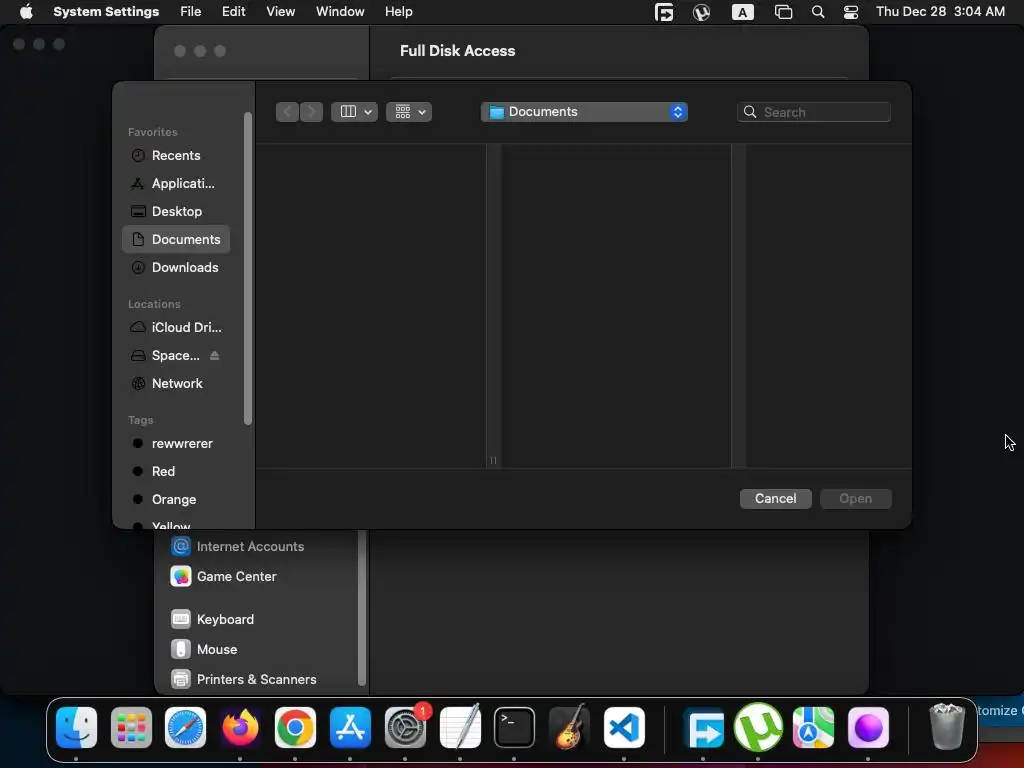Open Terminal from the Dock
Viewport: 1024px width, 768px height.
pyautogui.click(x=514, y=728)
